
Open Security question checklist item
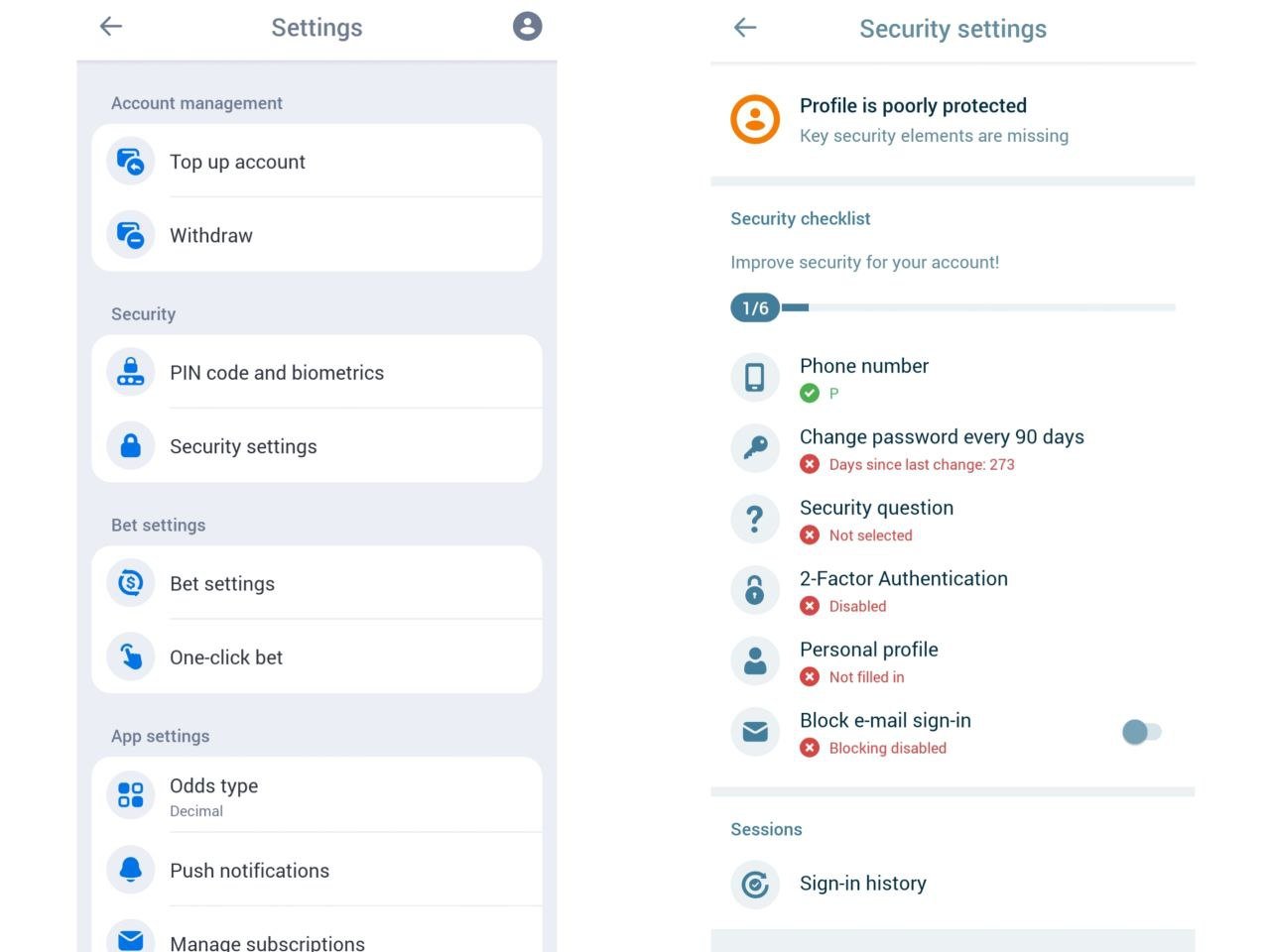(x=952, y=520)
